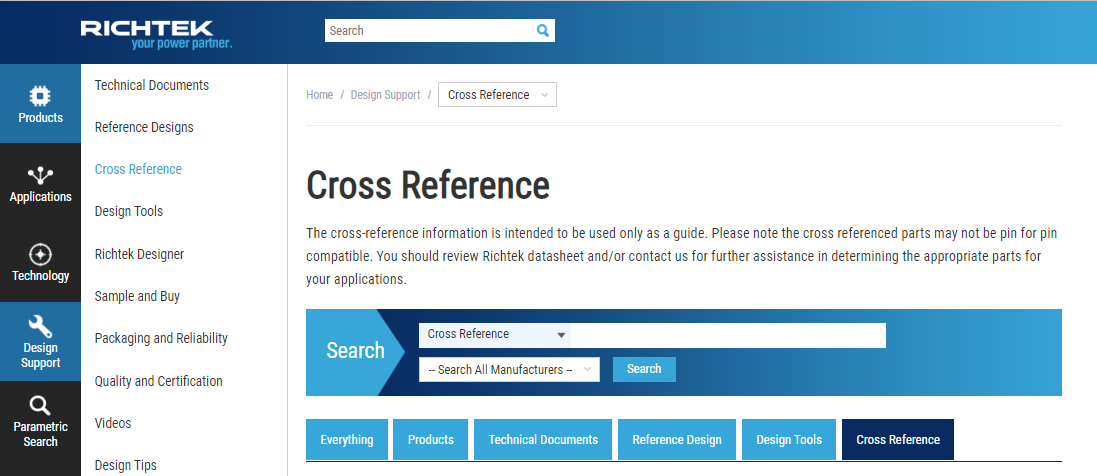
Task: Open Cross Reference in the sidebar
Action: coord(139,169)
